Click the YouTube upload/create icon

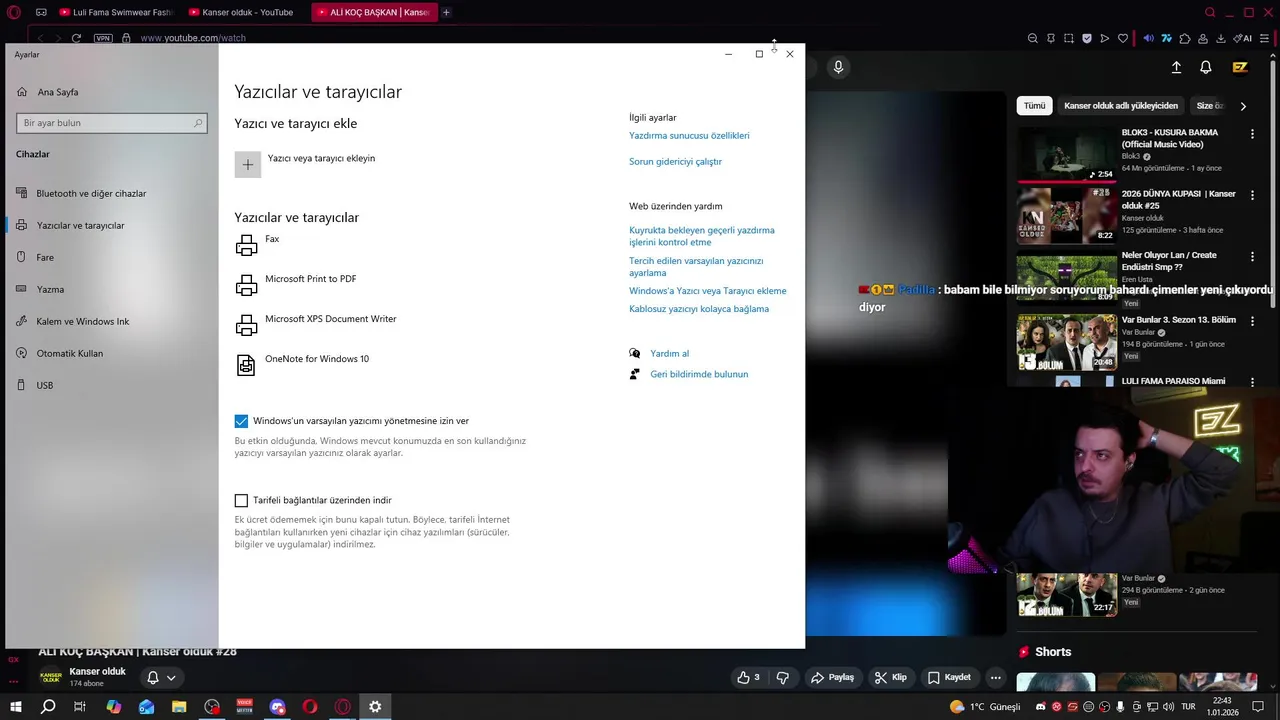(1176, 67)
